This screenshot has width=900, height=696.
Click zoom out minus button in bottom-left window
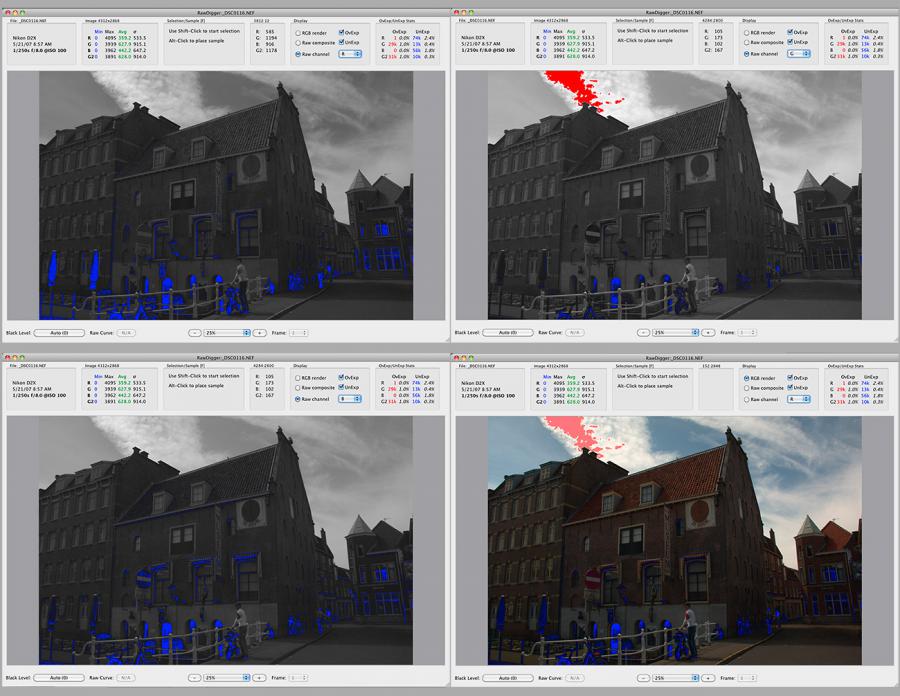[x=196, y=677]
